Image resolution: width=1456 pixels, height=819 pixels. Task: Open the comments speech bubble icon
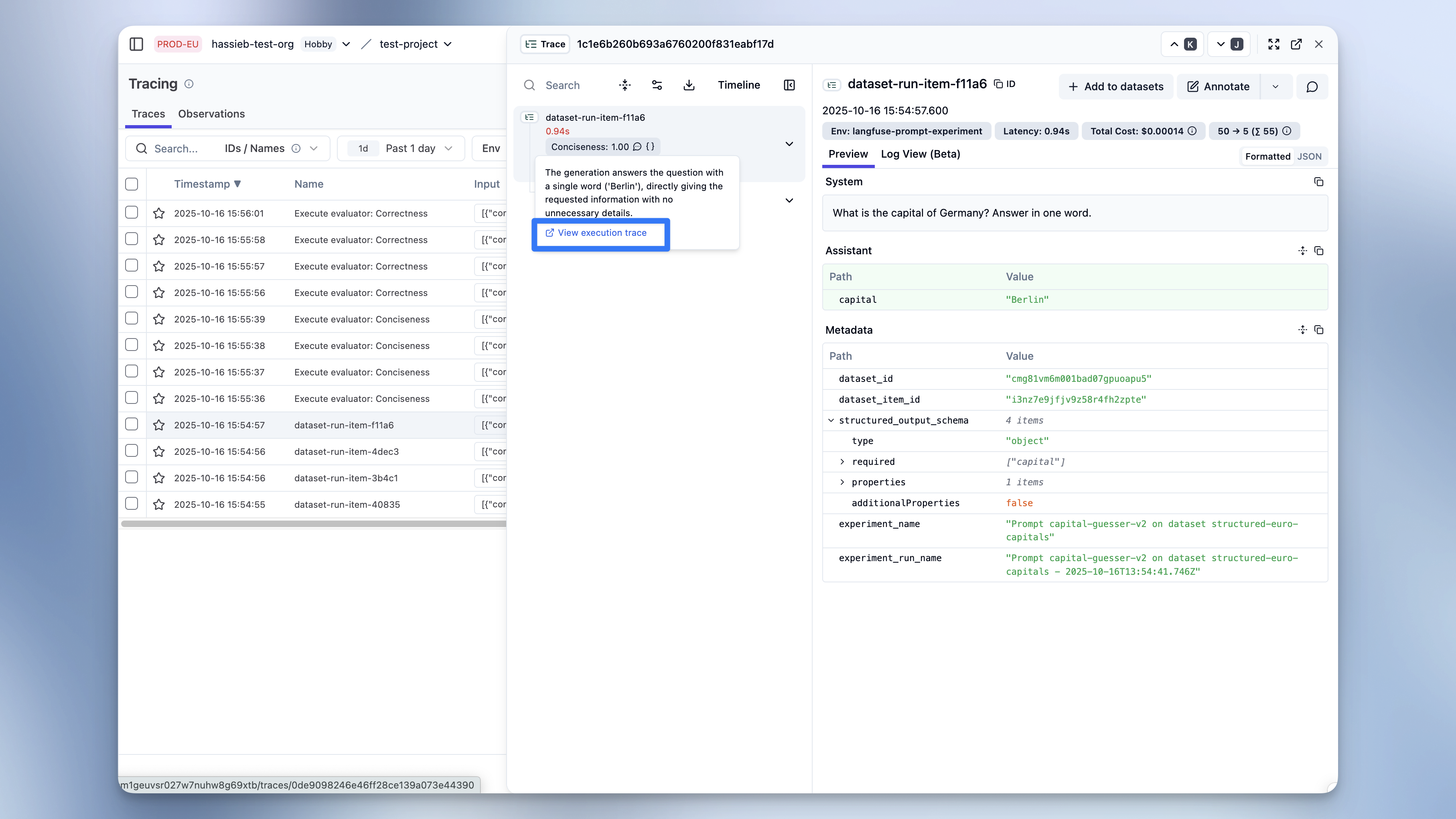click(x=1312, y=87)
